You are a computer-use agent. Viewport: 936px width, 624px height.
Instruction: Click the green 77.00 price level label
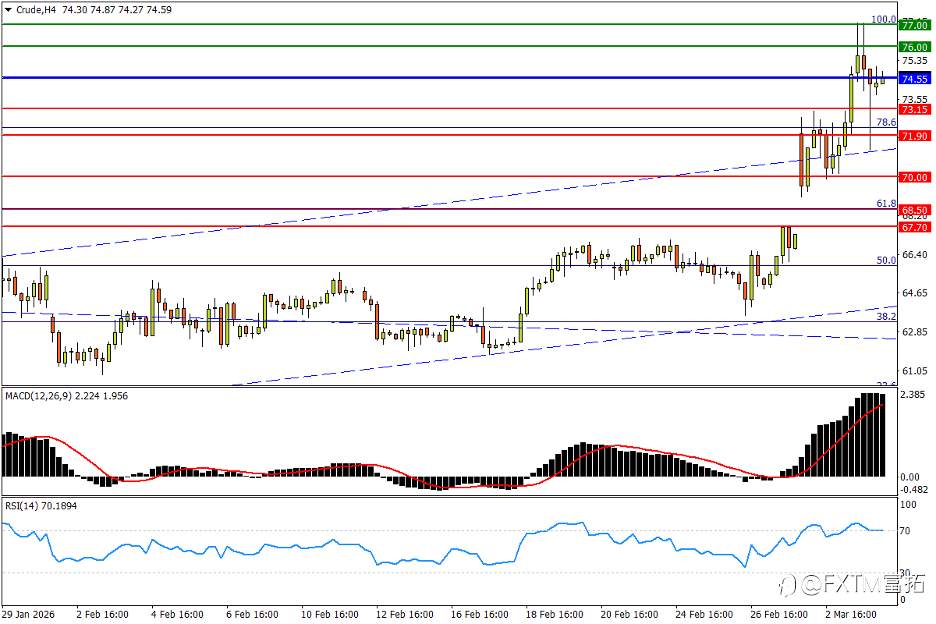click(x=914, y=25)
